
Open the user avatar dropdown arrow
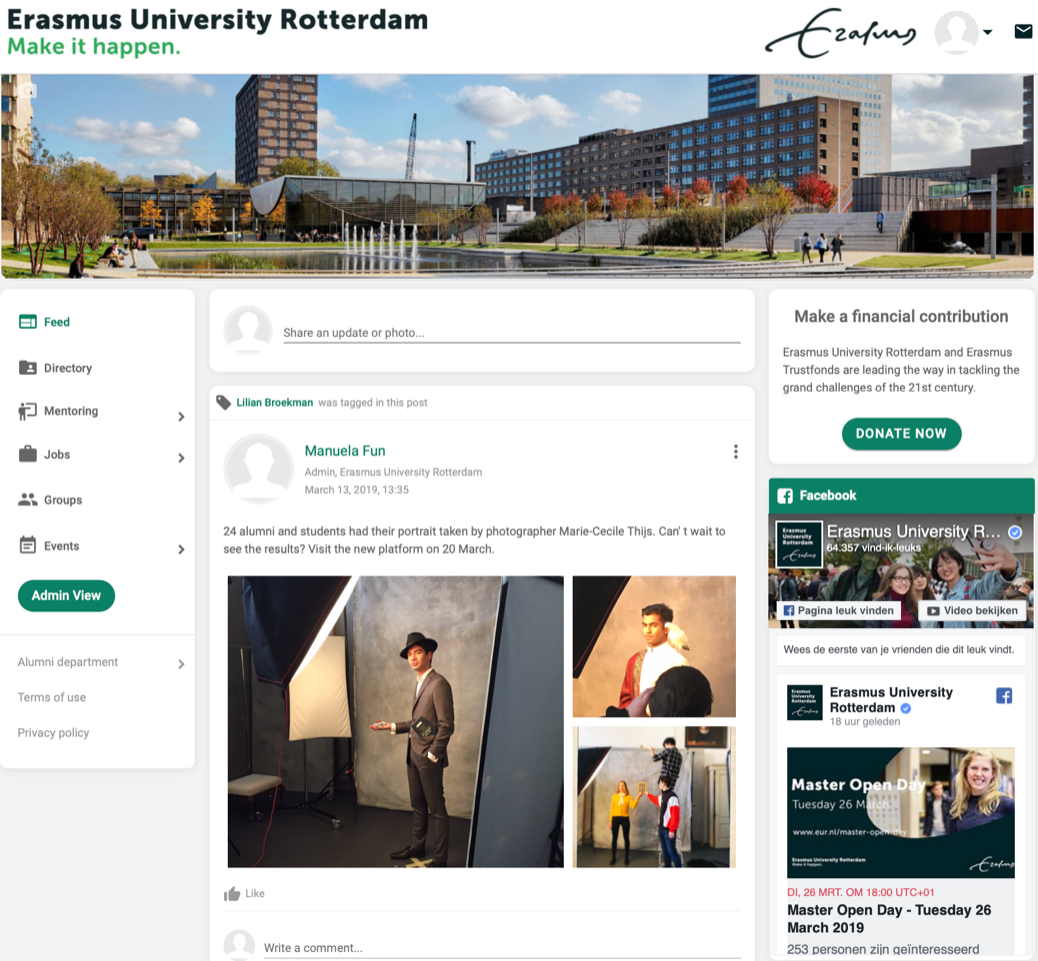pyautogui.click(x=988, y=32)
